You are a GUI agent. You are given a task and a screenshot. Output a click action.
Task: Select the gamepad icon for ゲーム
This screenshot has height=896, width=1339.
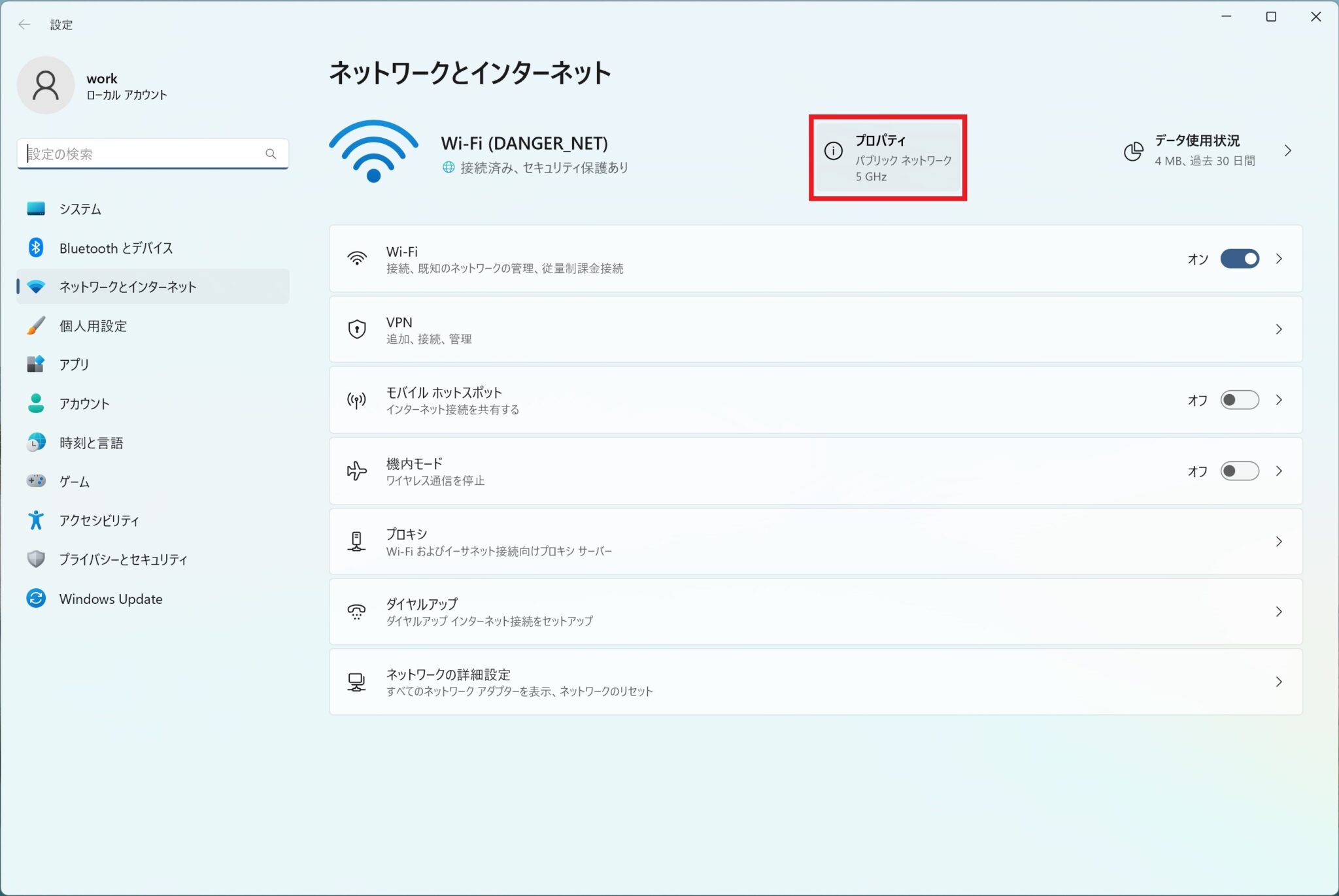coord(36,482)
